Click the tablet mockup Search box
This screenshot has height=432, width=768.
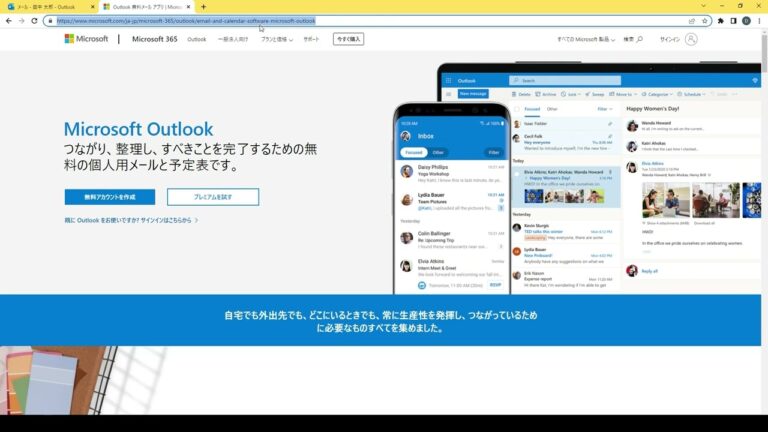point(565,80)
